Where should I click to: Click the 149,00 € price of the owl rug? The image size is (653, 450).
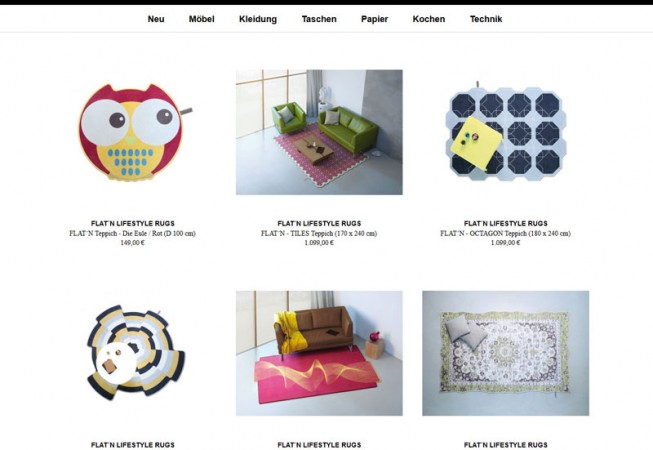(x=132, y=243)
